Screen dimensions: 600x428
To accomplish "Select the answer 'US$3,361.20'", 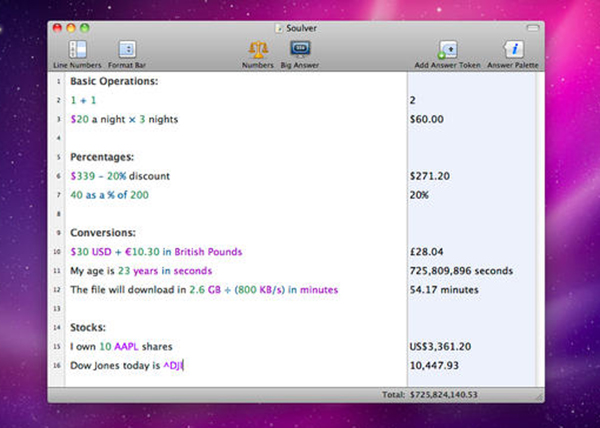I will [x=440, y=347].
